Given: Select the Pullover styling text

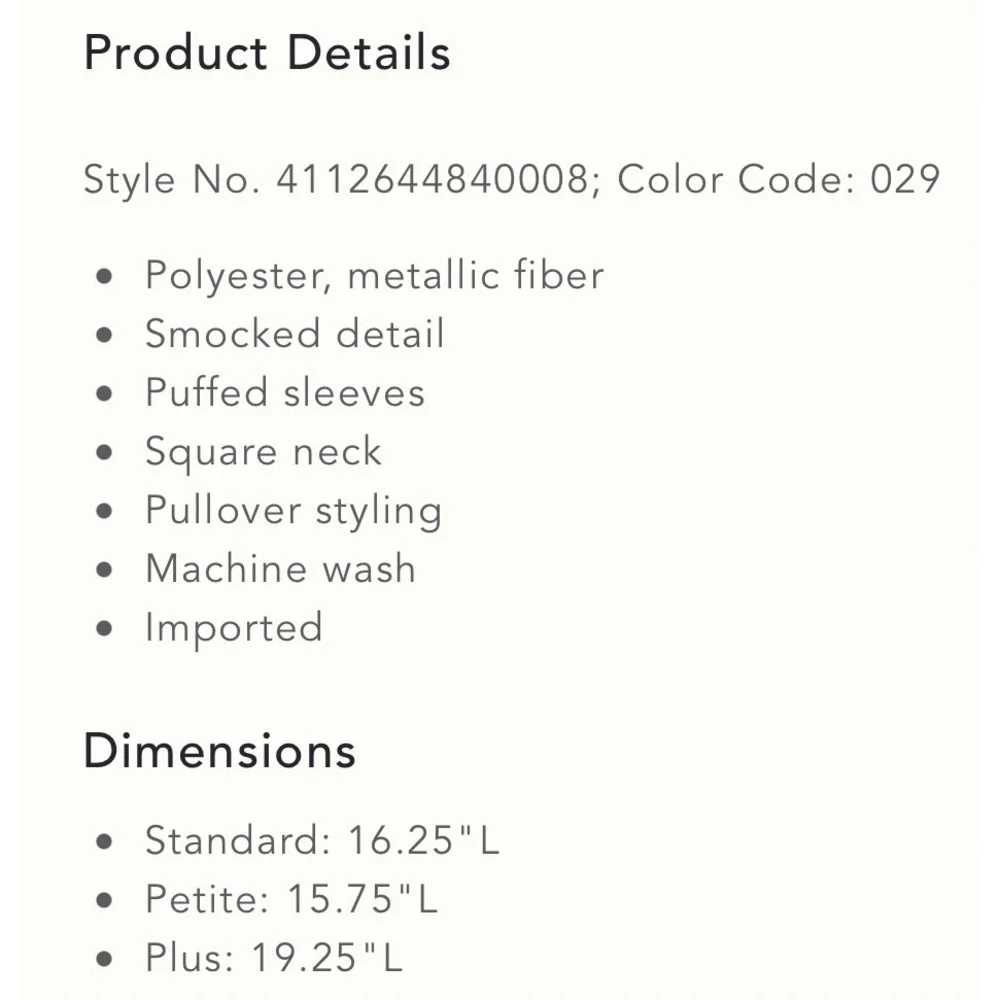Looking at the screenshot, I should click(293, 511).
